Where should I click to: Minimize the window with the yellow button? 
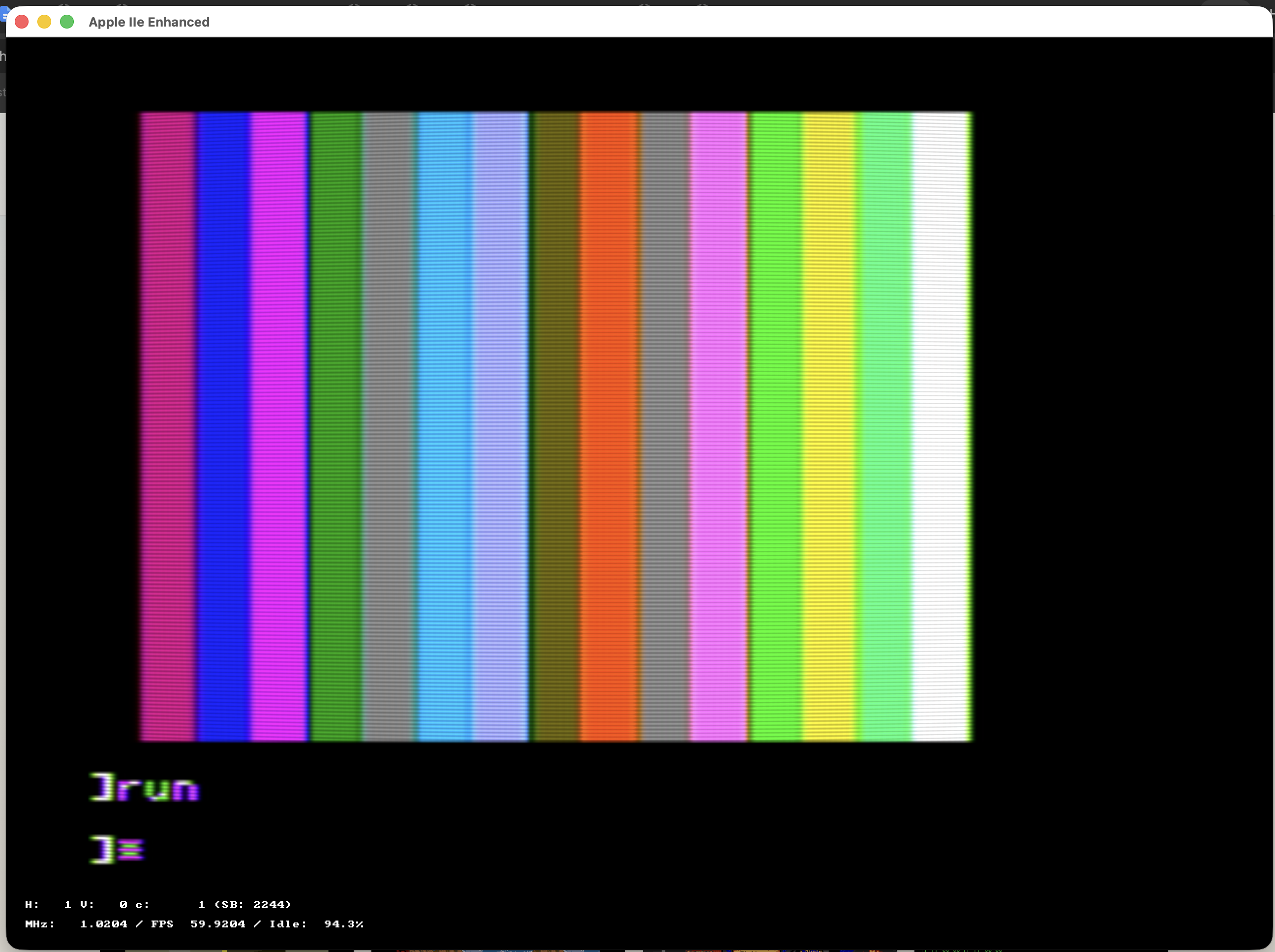pyautogui.click(x=44, y=22)
